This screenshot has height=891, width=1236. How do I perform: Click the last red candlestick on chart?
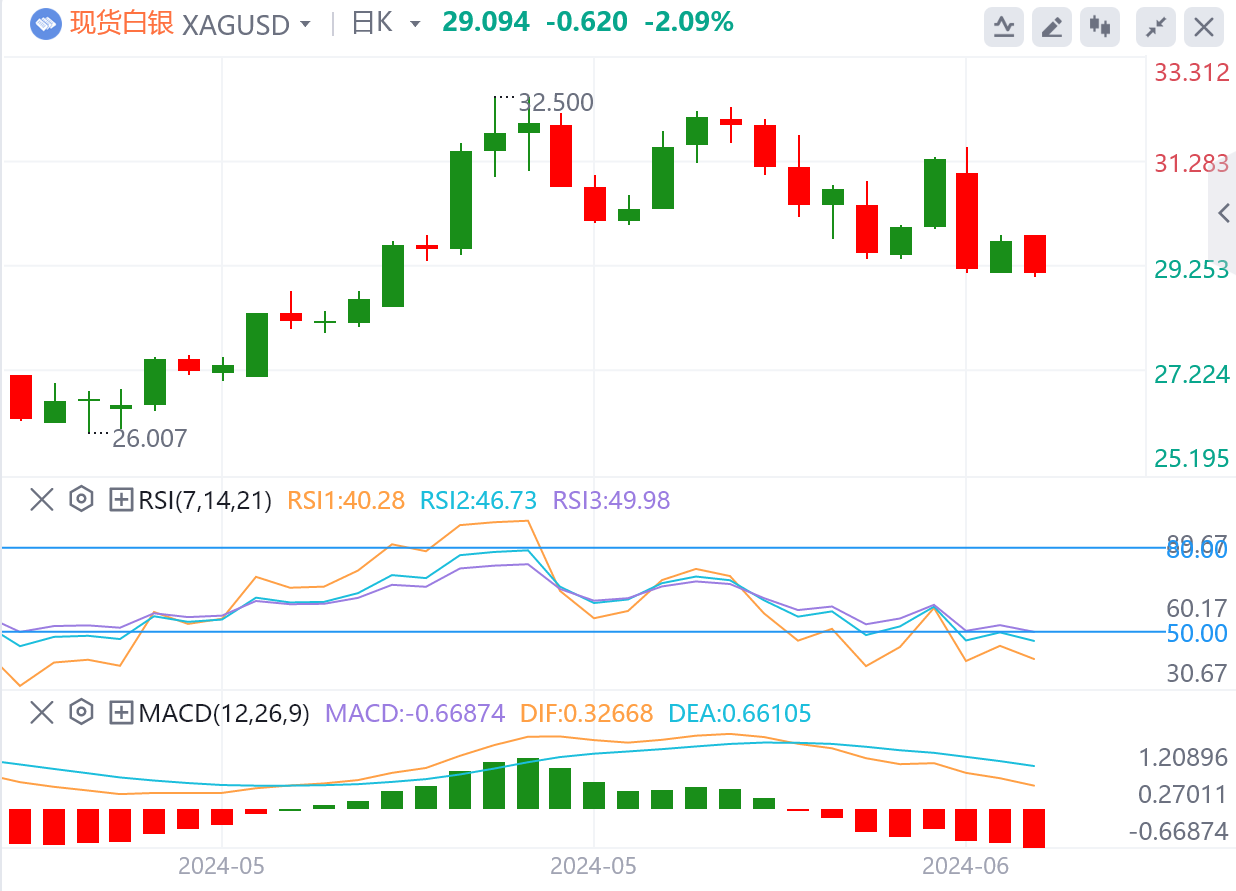tap(1035, 254)
